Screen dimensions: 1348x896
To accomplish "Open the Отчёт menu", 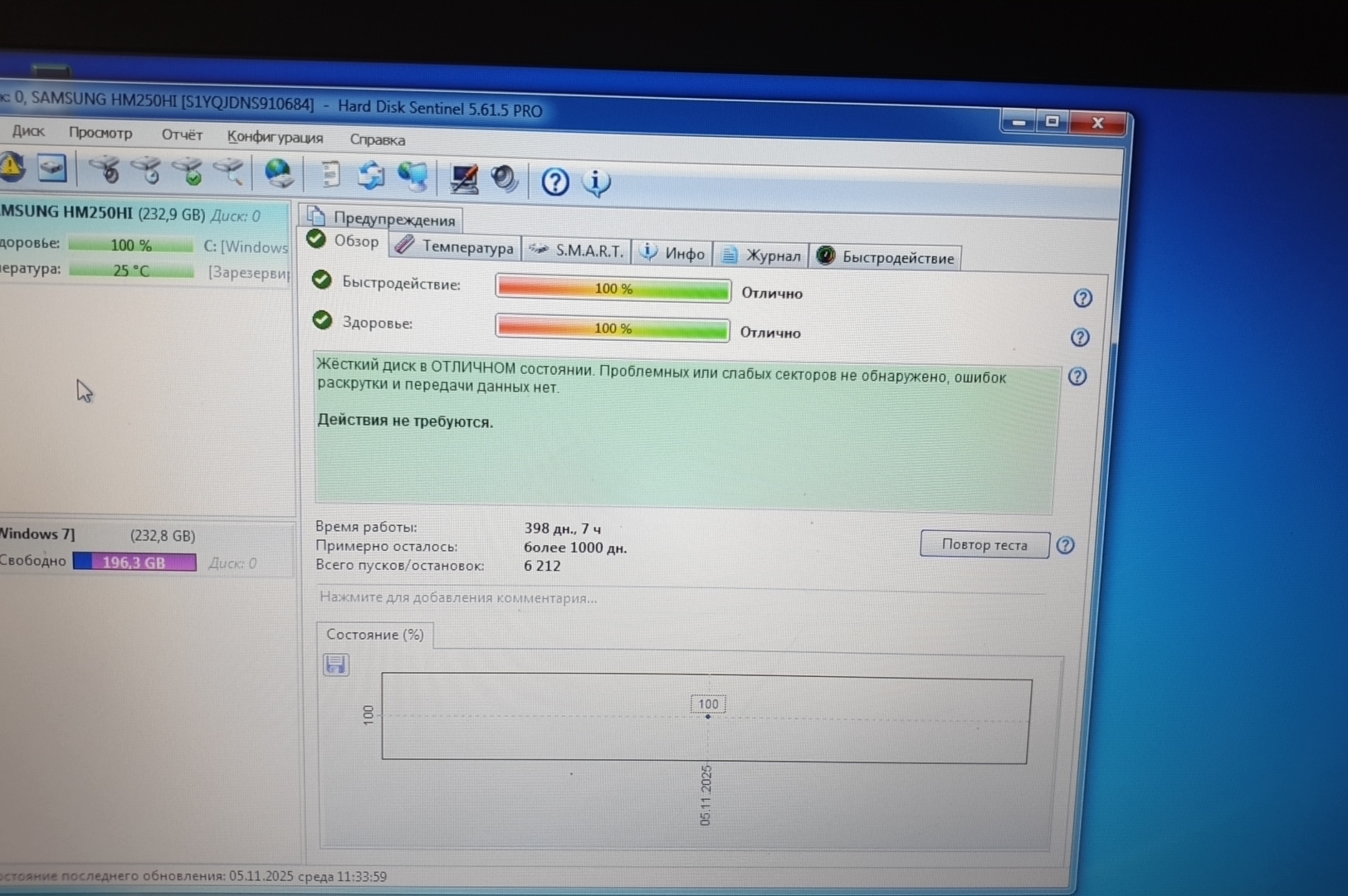I will point(181,134).
